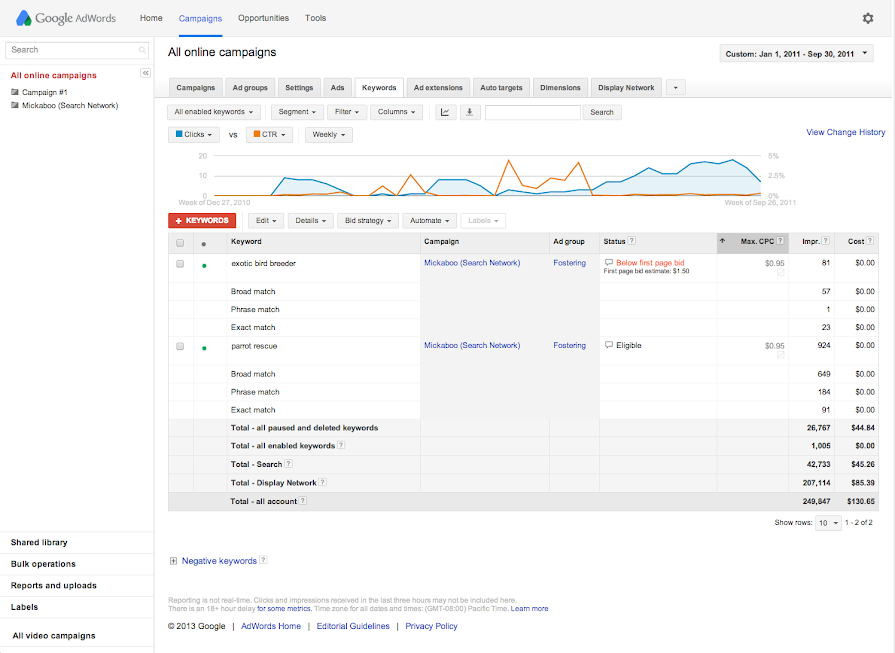Image resolution: width=895 pixels, height=653 pixels.
Task: Switch to the Dimensions tab
Action: tap(559, 87)
